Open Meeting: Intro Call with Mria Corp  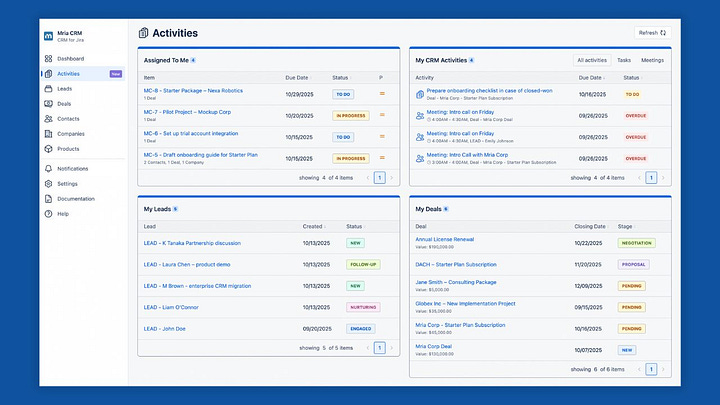[467, 155]
